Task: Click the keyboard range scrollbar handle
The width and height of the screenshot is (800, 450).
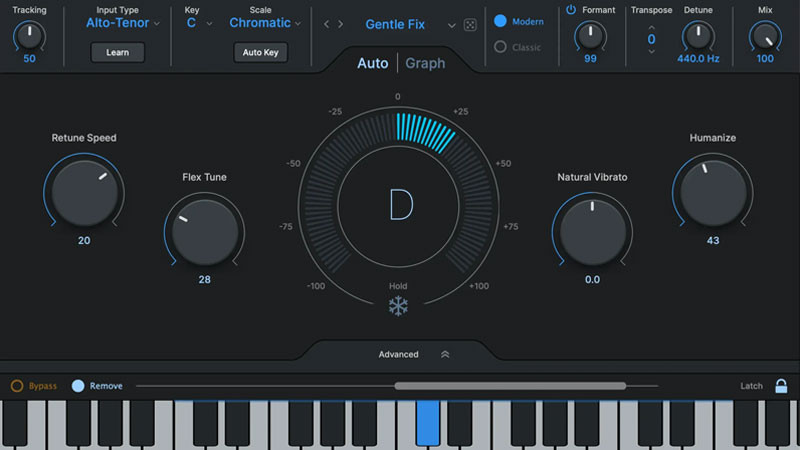Action: click(x=510, y=385)
